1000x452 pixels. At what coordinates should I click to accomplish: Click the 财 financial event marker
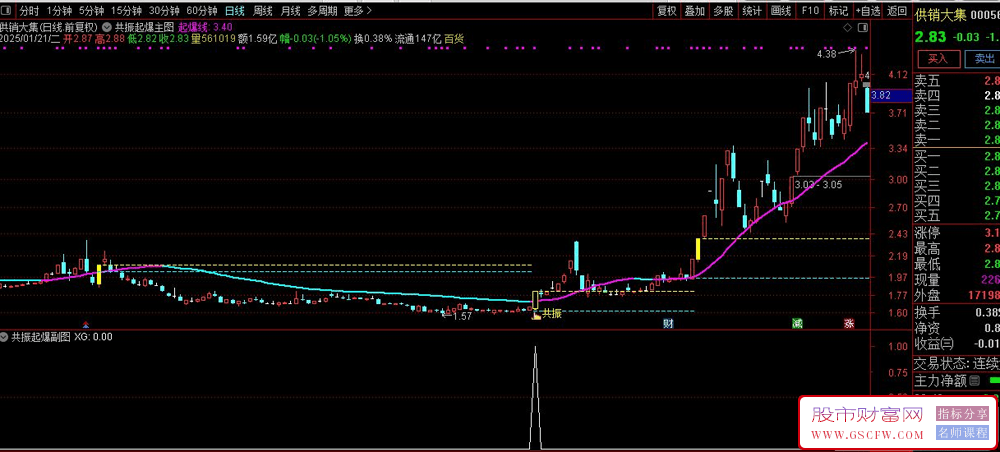coord(668,323)
